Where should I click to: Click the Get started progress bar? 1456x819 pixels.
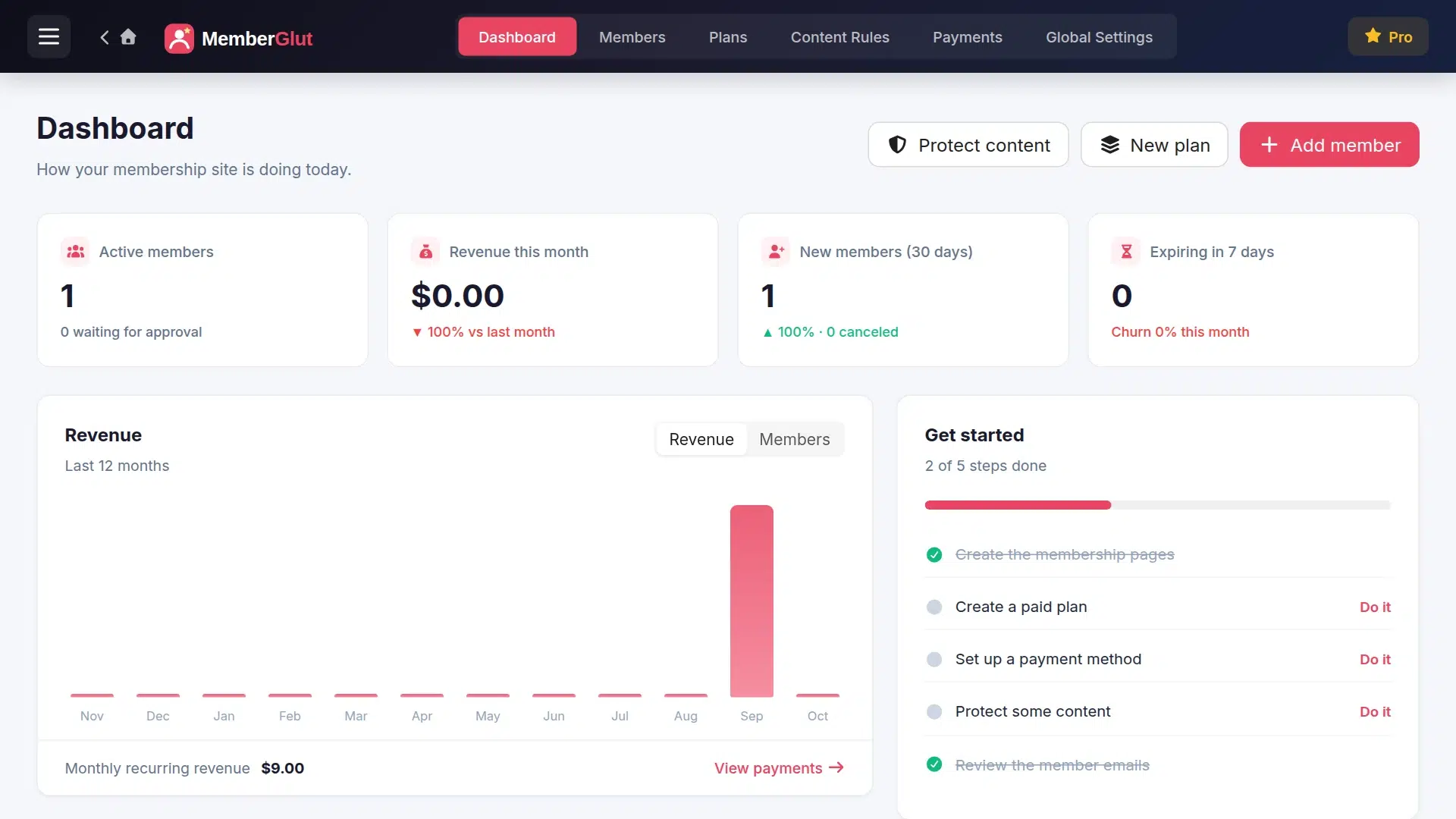tap(1157, 505)
